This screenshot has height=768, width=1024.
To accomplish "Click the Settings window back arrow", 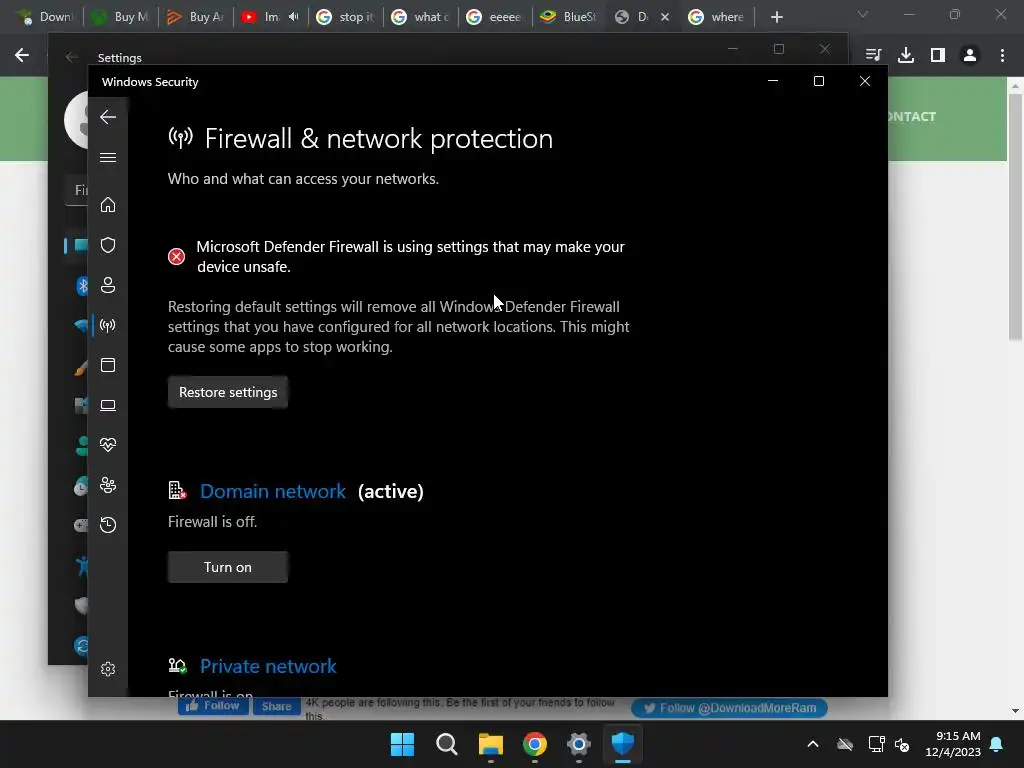I will click(x=72, y=57).
